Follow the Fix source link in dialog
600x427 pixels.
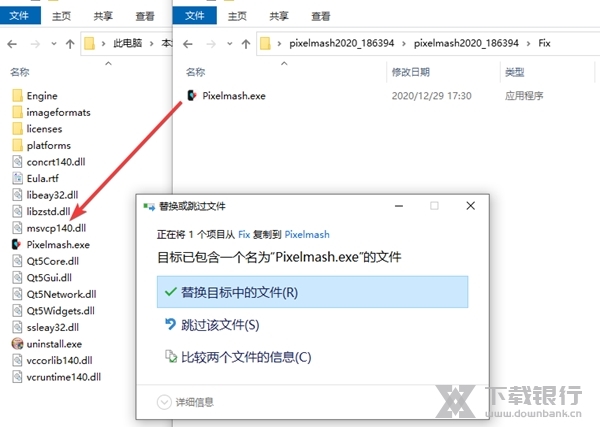pos(244,234)
